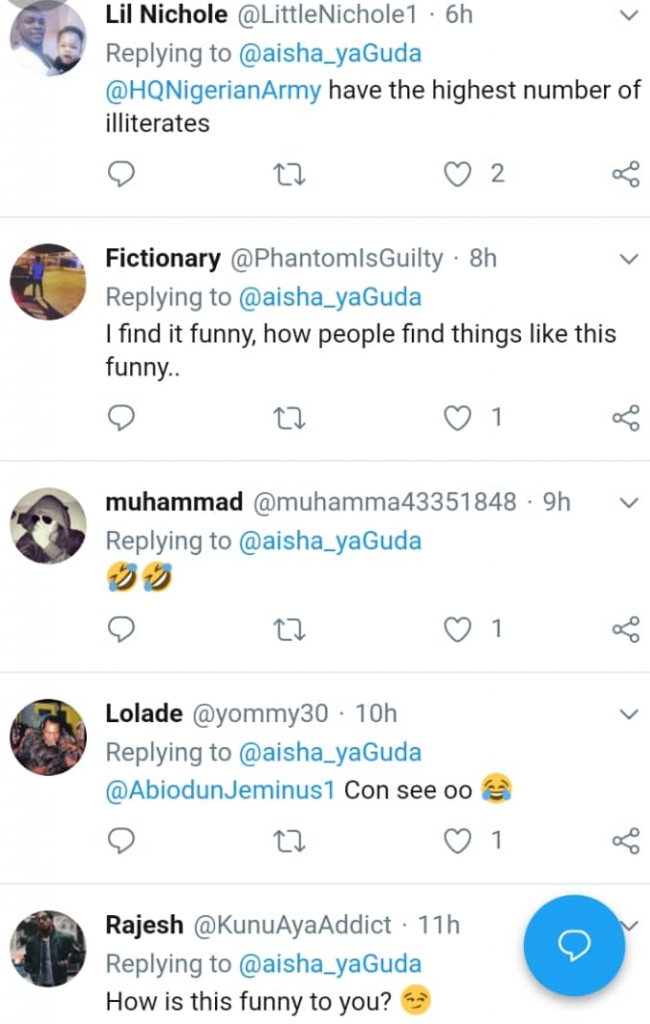
Task: View Rajesh's profile picture
Action: tap(47, 948)
